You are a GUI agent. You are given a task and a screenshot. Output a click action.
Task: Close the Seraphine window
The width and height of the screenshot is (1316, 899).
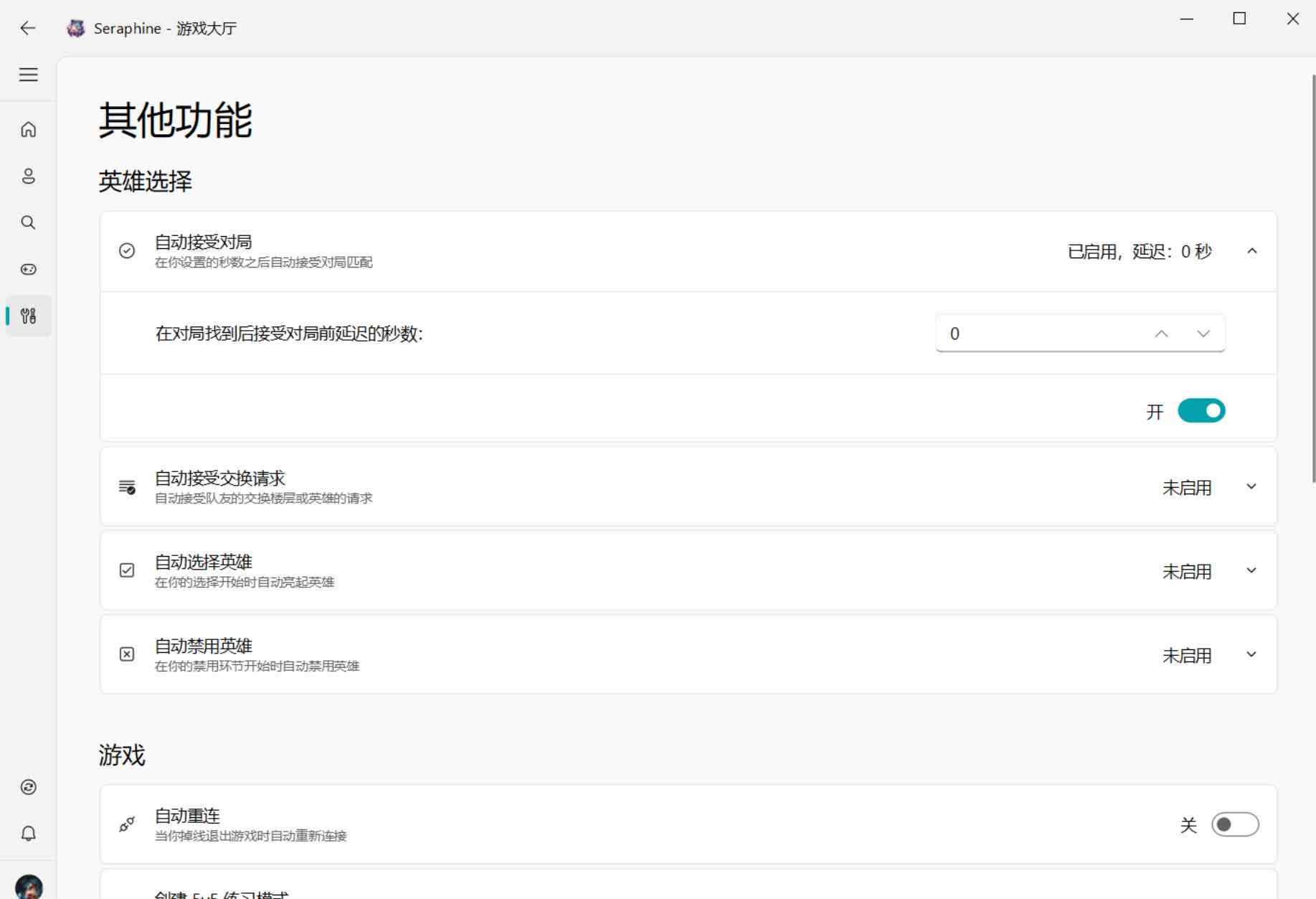tap(1292, 19)
